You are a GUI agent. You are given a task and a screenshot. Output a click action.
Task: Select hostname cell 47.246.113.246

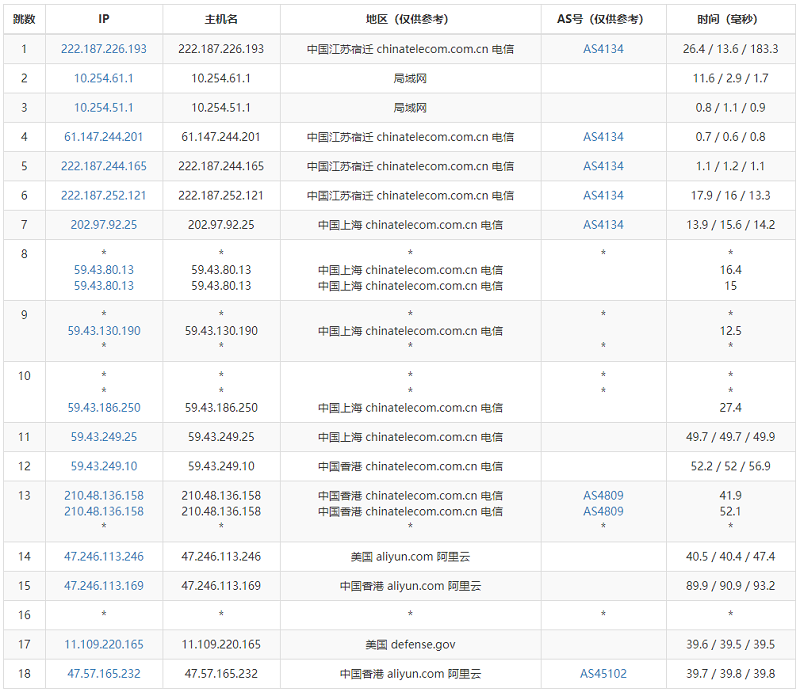pyautogui.click(x=221, y=556)
